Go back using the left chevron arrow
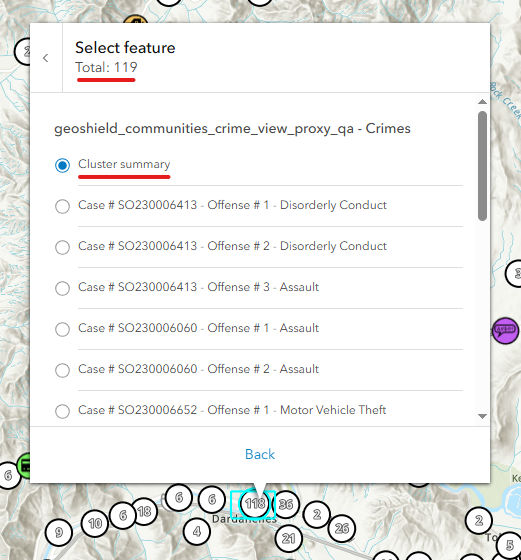The image size is (521, 560). click(46, 58)
